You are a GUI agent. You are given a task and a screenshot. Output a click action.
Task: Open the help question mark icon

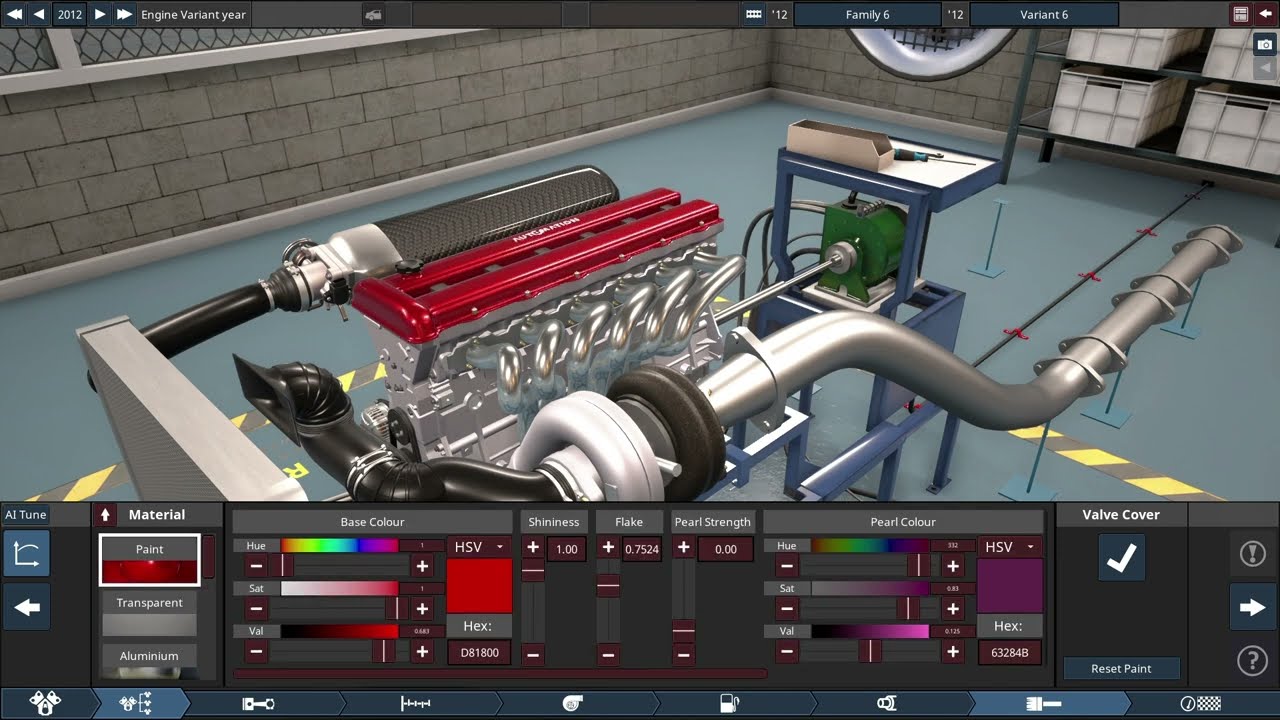[1252, 660]
